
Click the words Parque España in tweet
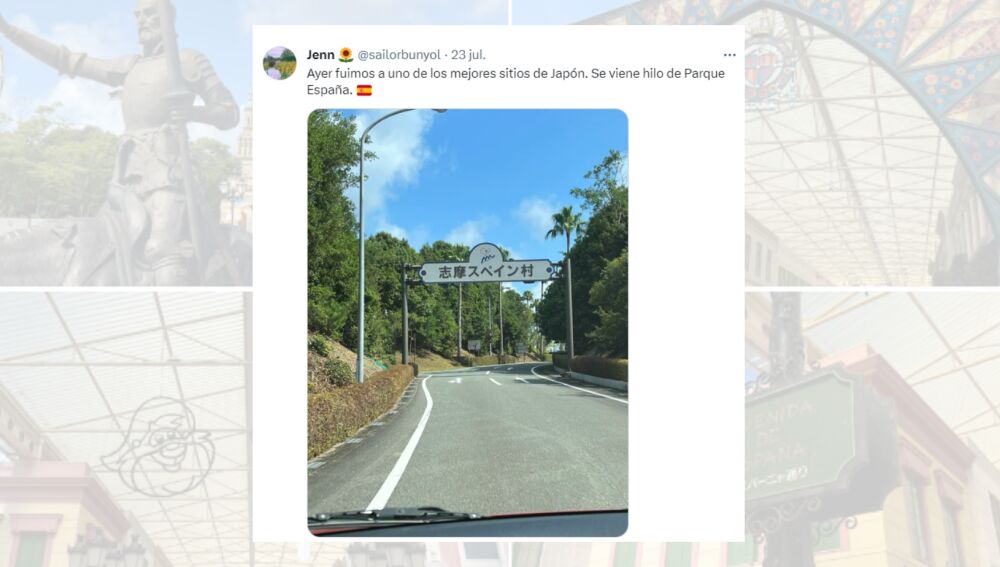click(x=515, y=82)
